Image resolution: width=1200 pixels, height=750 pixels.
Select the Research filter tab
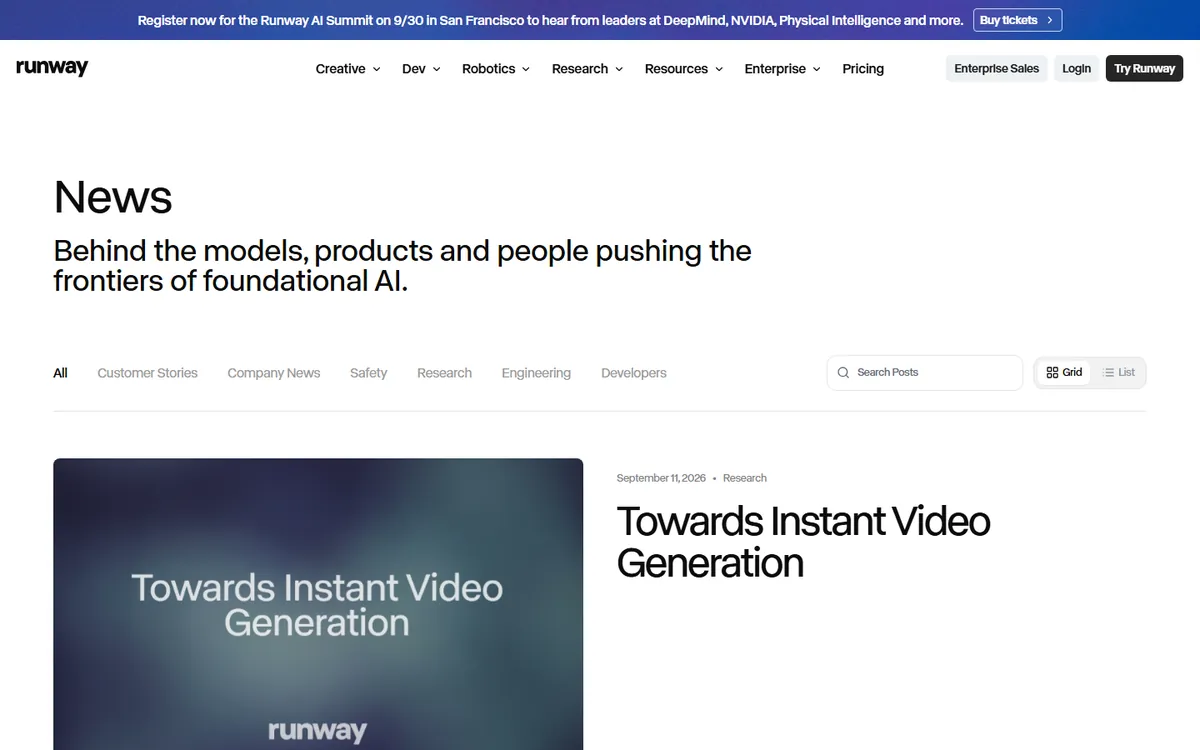[444, 373]
